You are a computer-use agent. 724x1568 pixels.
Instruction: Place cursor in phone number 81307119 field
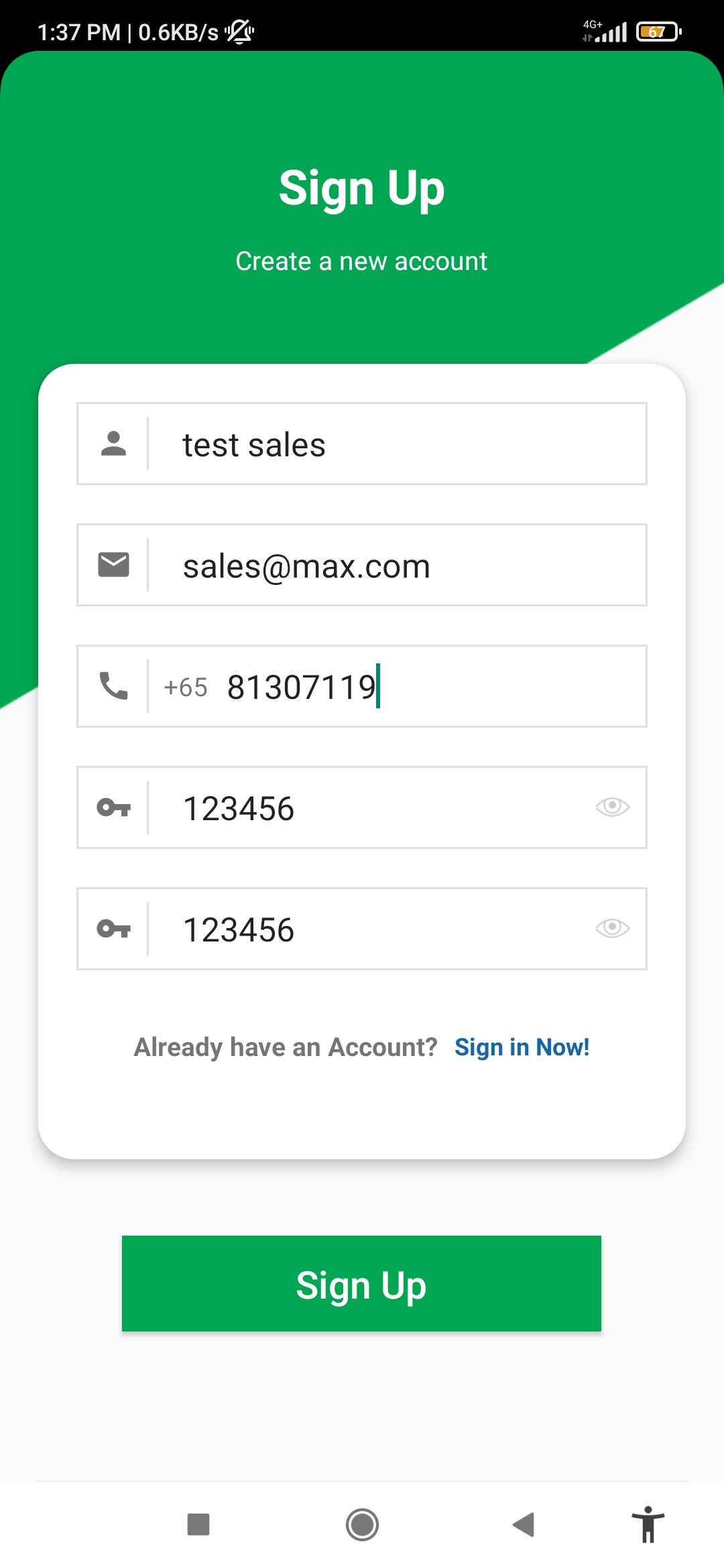tap(436, 688)
